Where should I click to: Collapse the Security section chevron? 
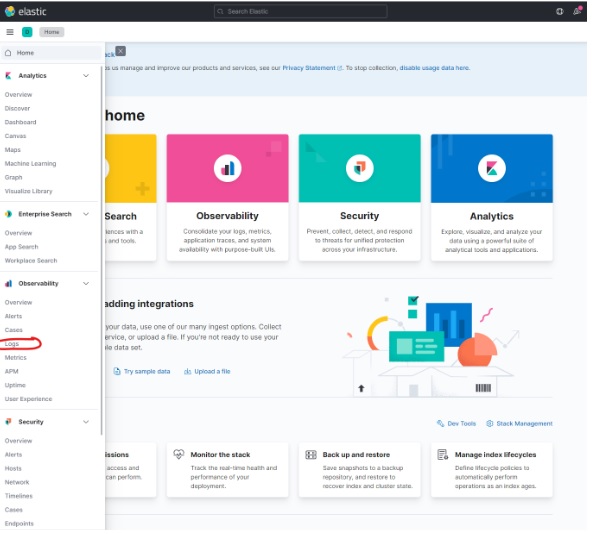86,422
